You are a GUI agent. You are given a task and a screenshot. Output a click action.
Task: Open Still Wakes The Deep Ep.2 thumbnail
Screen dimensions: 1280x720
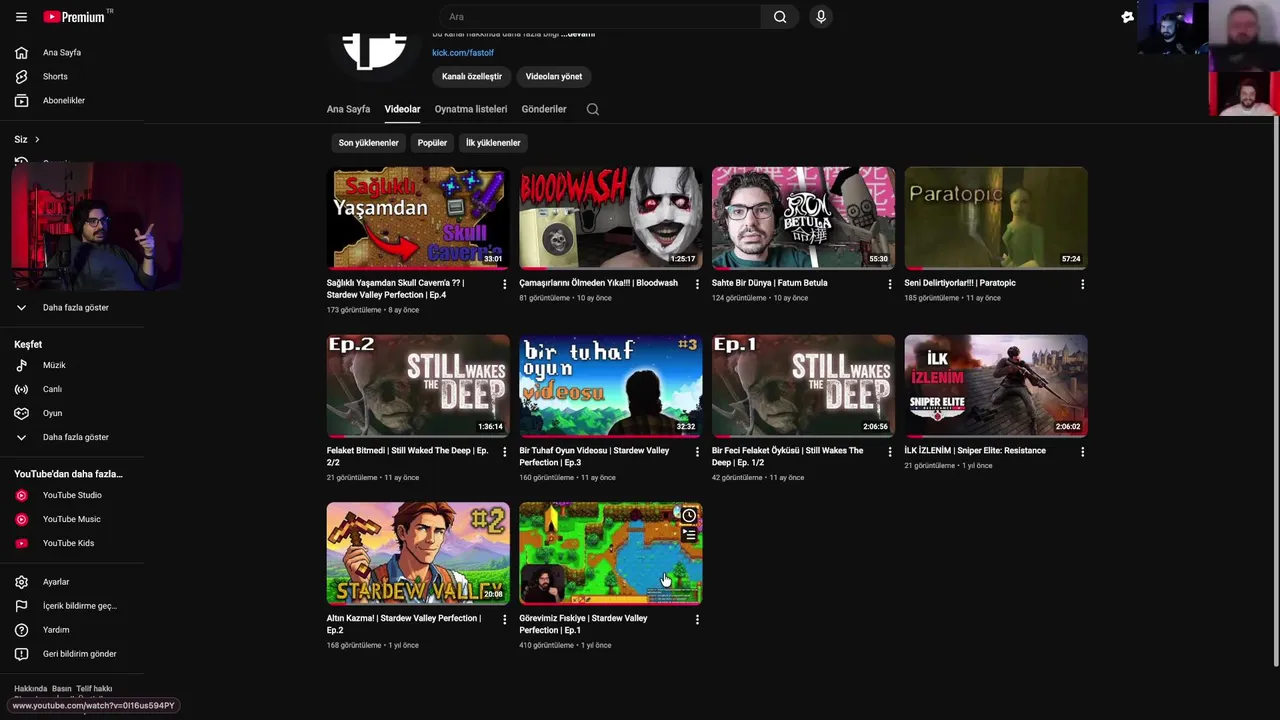[418, 386]
